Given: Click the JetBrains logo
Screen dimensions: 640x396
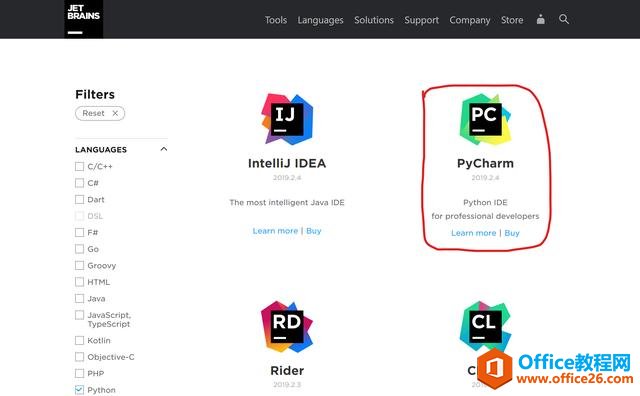Looking at the screenshot, I should point(83,19).
